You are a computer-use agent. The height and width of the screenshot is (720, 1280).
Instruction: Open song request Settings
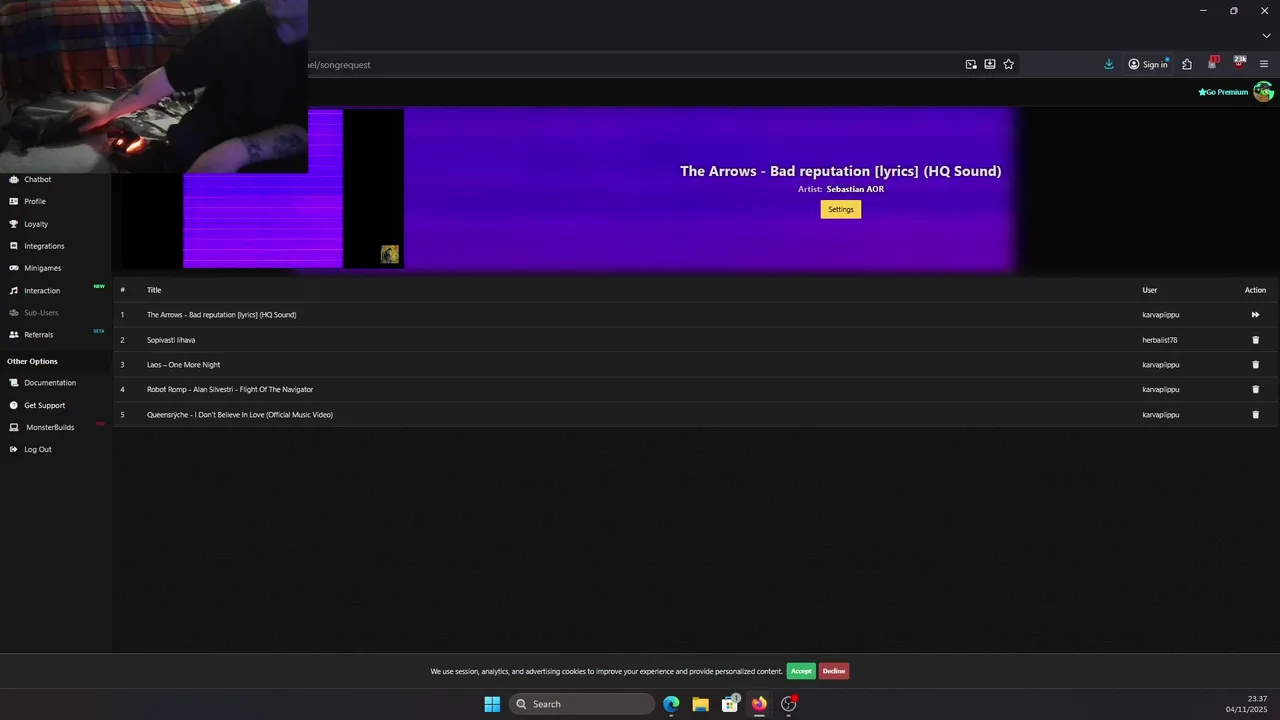841,209
